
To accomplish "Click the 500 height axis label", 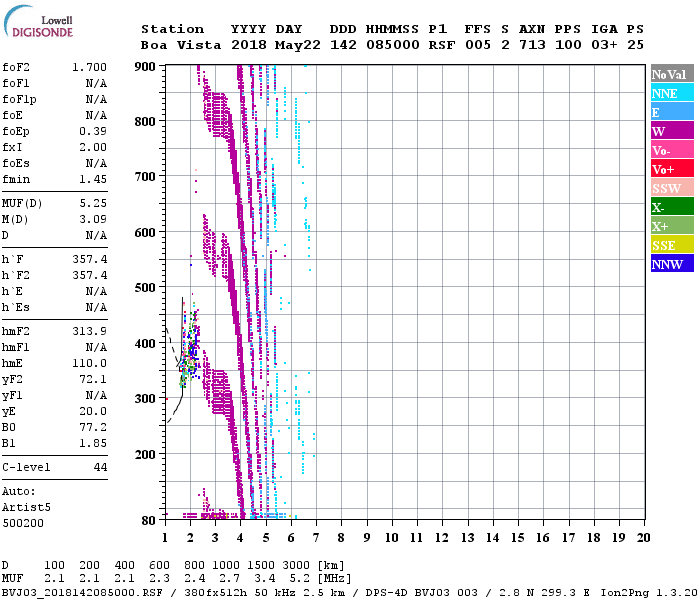I will coord(145,287).
